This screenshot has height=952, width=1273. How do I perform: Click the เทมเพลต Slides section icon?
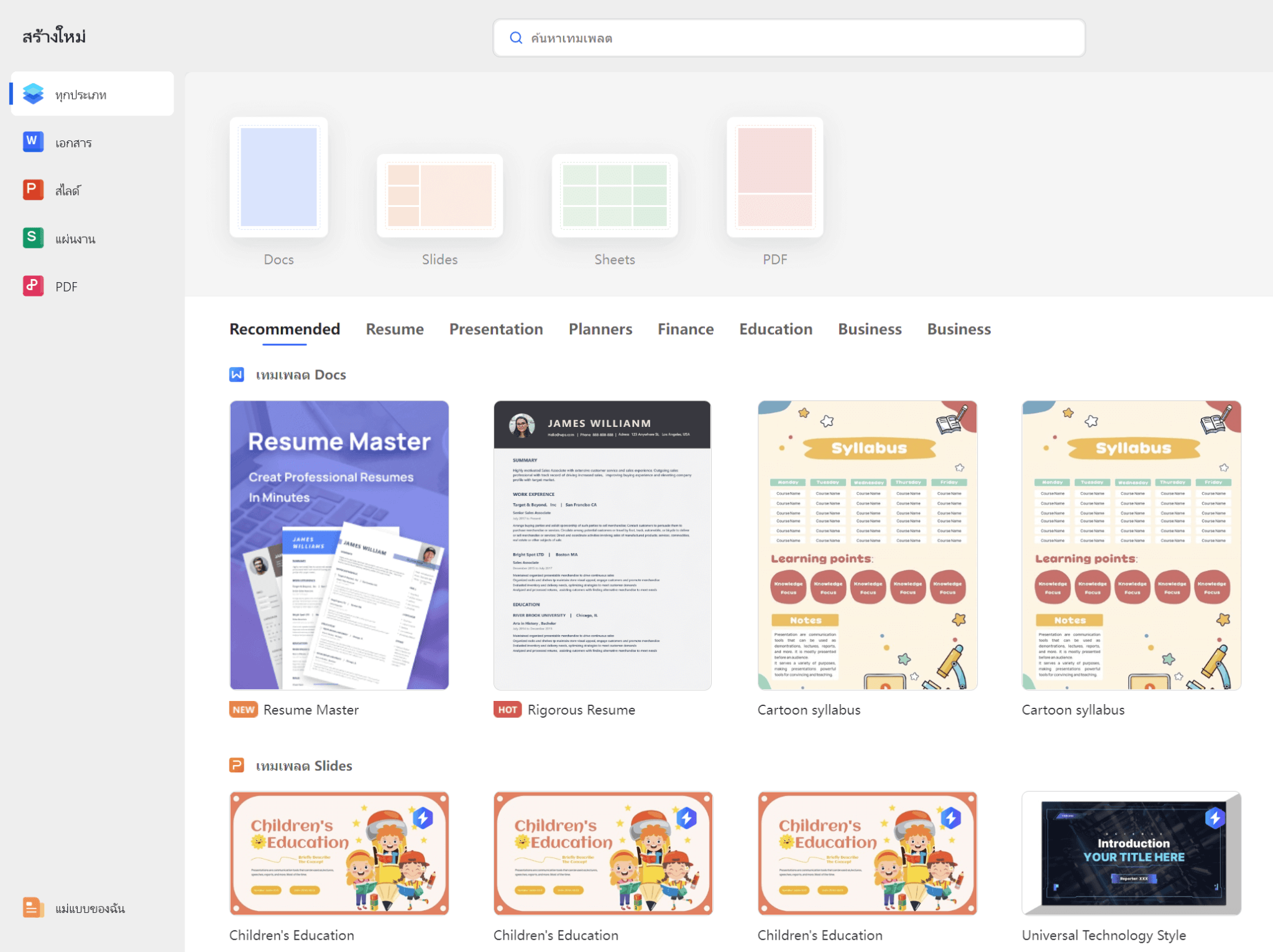pyautogui.click(x=237, y=765)
